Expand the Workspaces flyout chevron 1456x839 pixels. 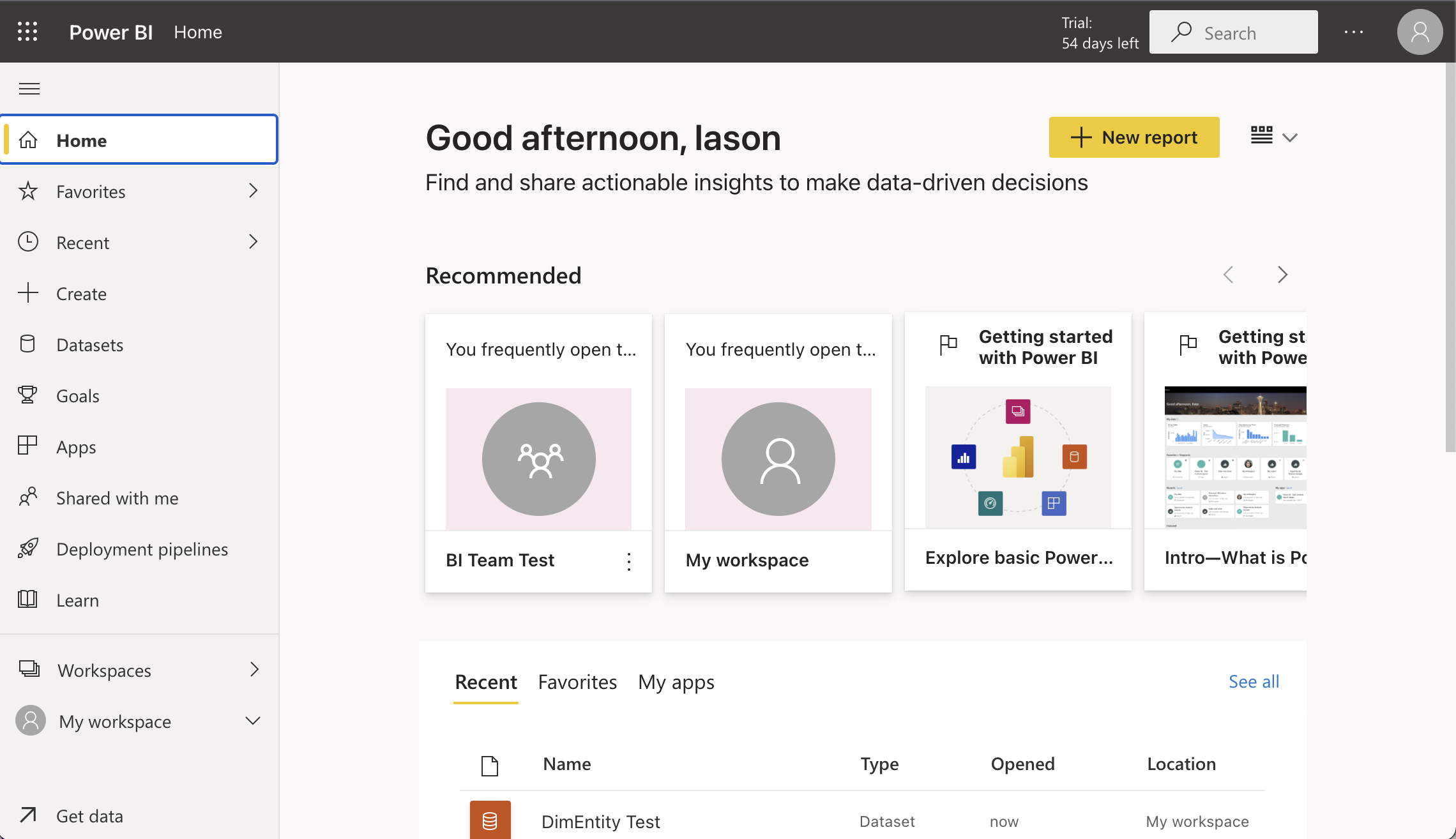[x=255, y=669]
